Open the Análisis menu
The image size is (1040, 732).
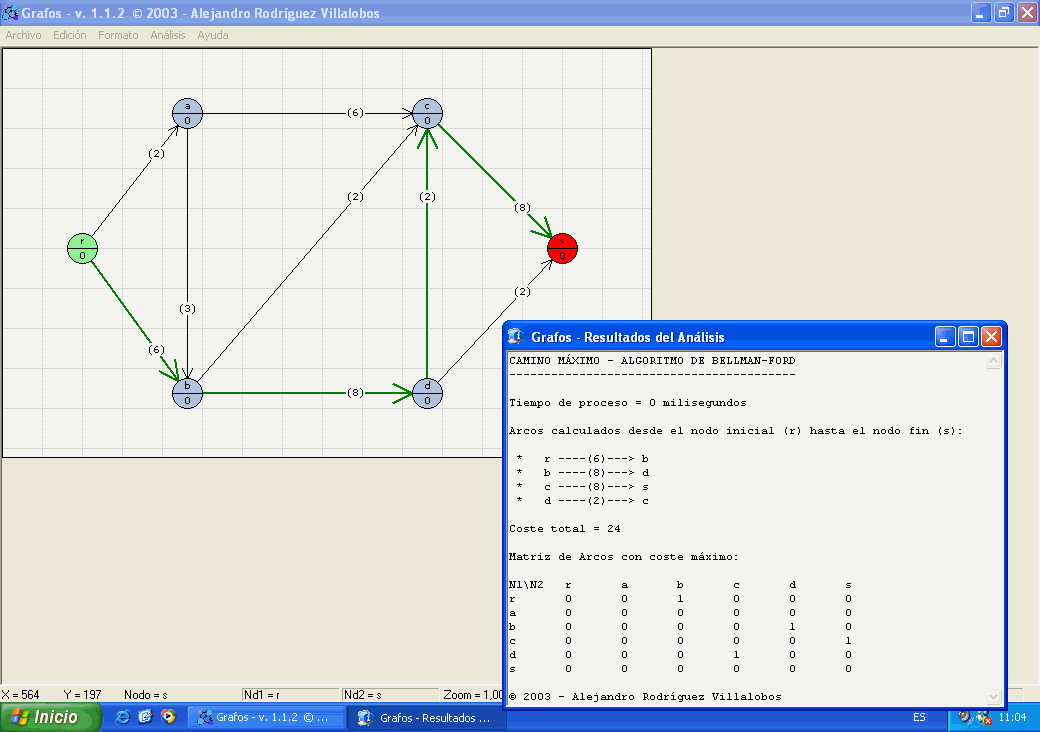click(168, 35)
